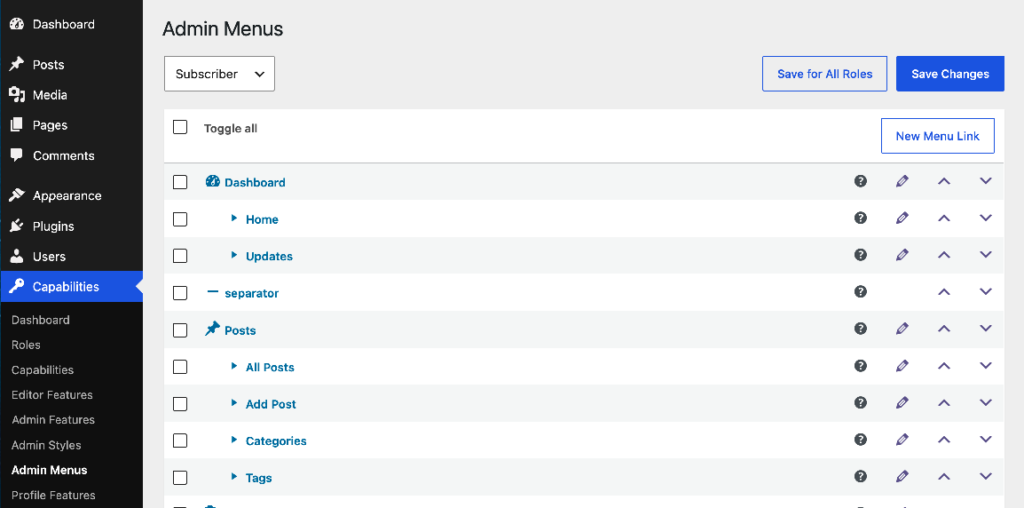
Task: Open Roles submenu under Capabilities
Action: coord(26,345)
